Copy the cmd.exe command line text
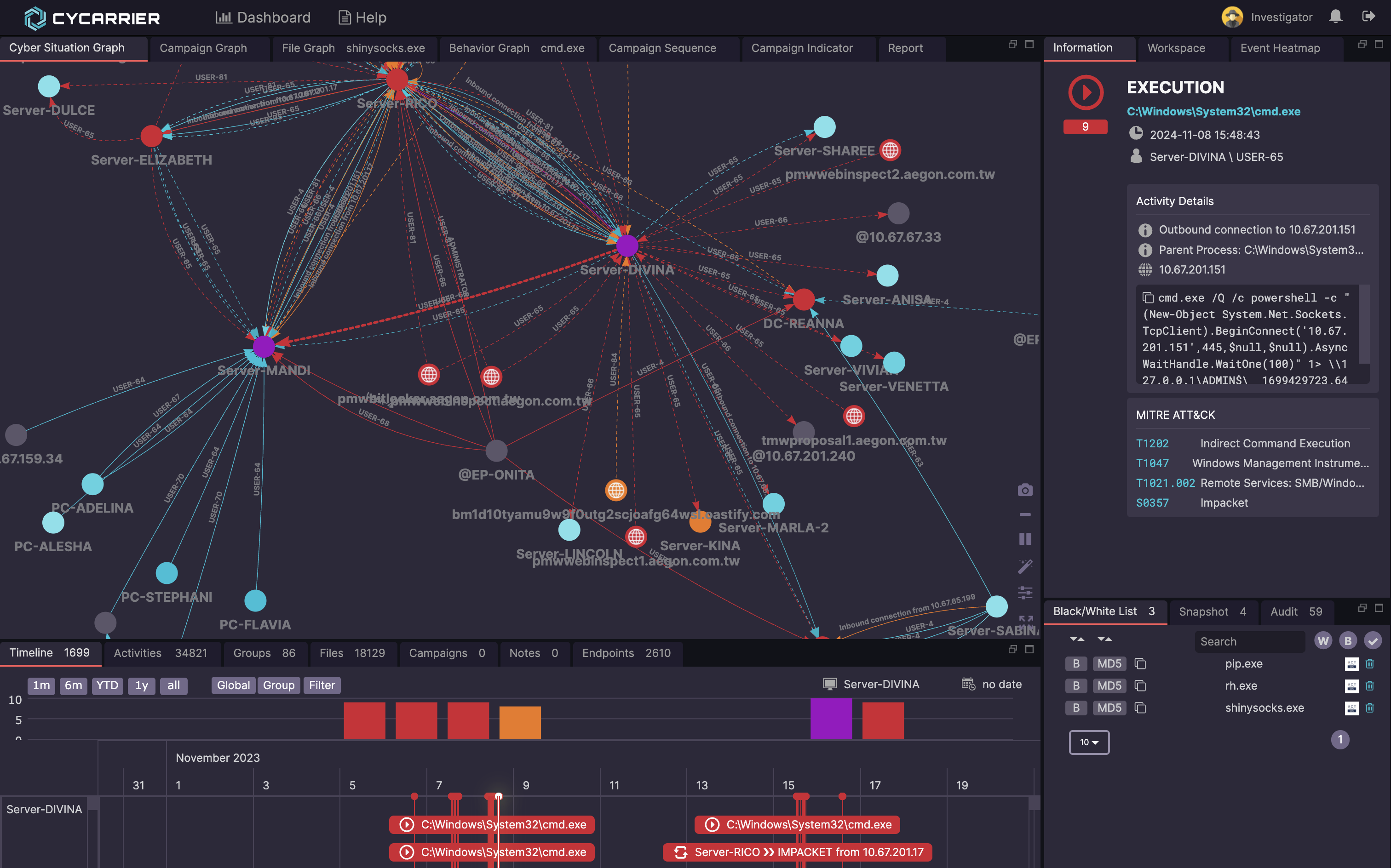This screenshot has width=1391, height=868. 1148,297
